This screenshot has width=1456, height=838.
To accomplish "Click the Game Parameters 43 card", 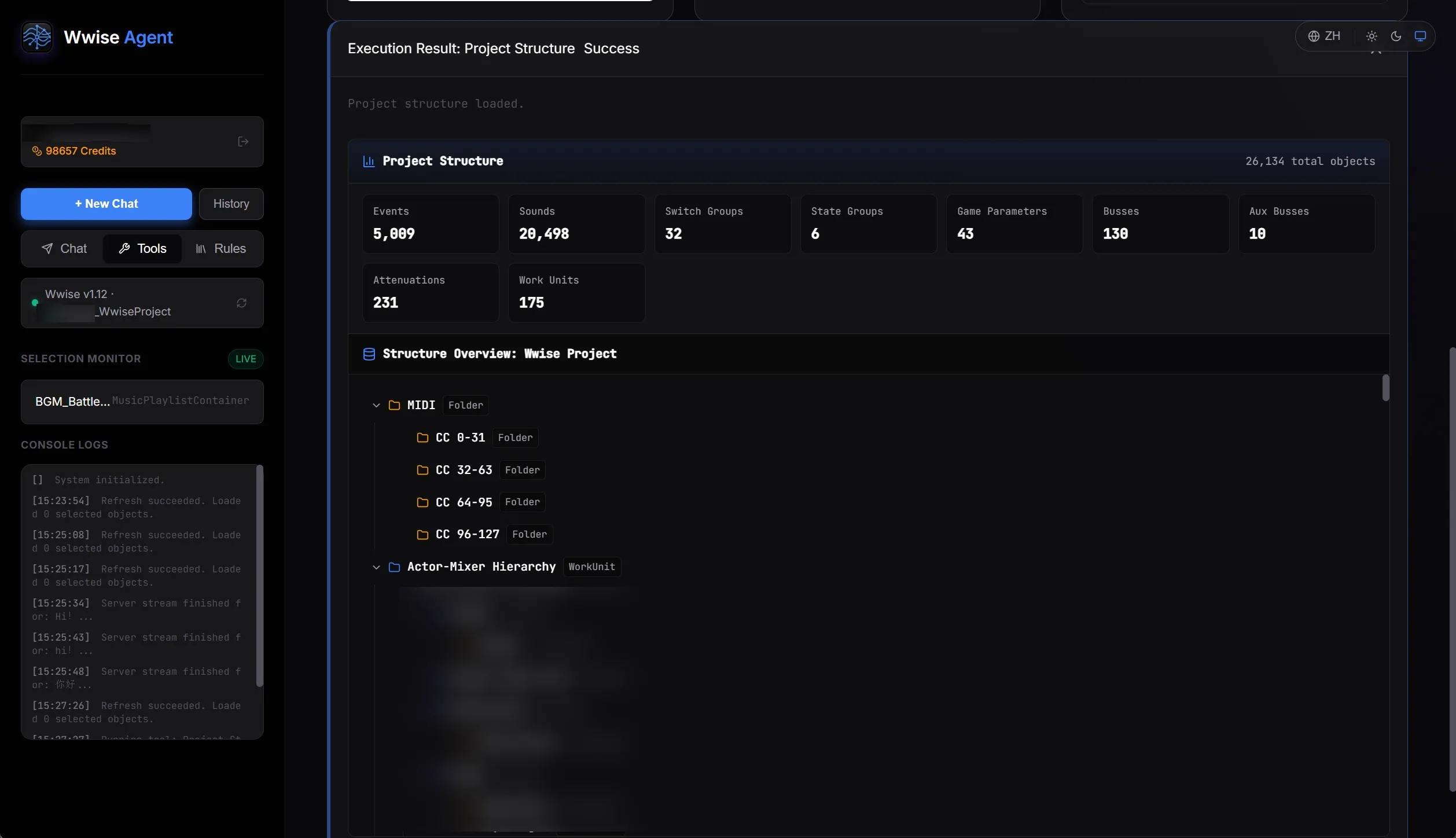I will 1014,223.
